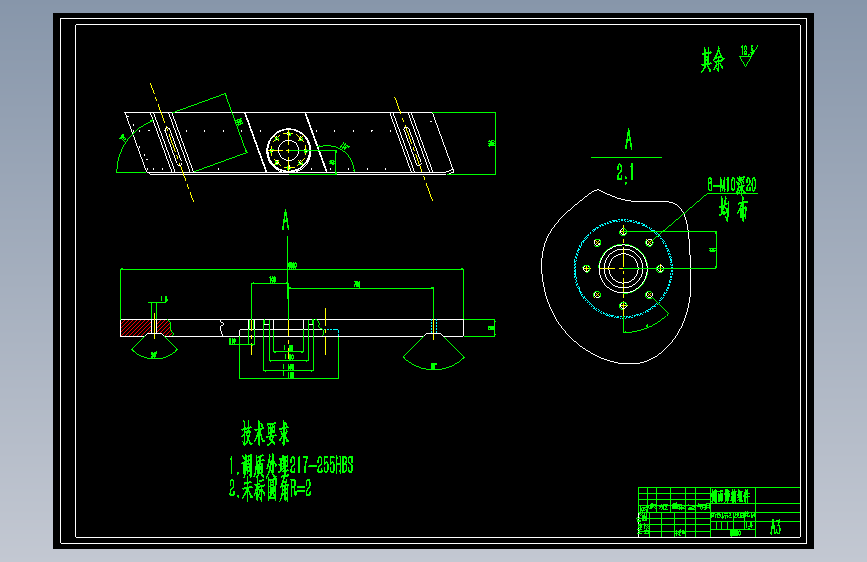Viewport: 867px width, 562px height.
Task: Click the 2:1 scale label of detail A
Action: tap(625, 172)
